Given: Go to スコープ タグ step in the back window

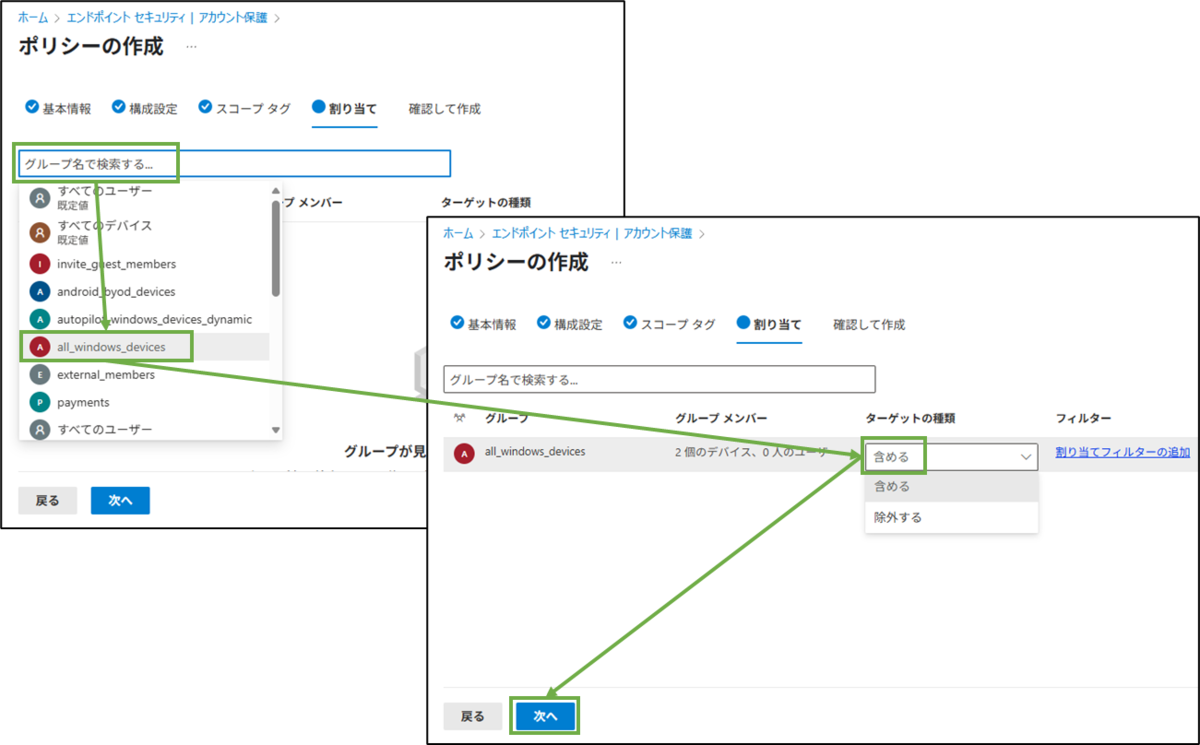Looking at the screenshot, I should [x=245, y=108].
